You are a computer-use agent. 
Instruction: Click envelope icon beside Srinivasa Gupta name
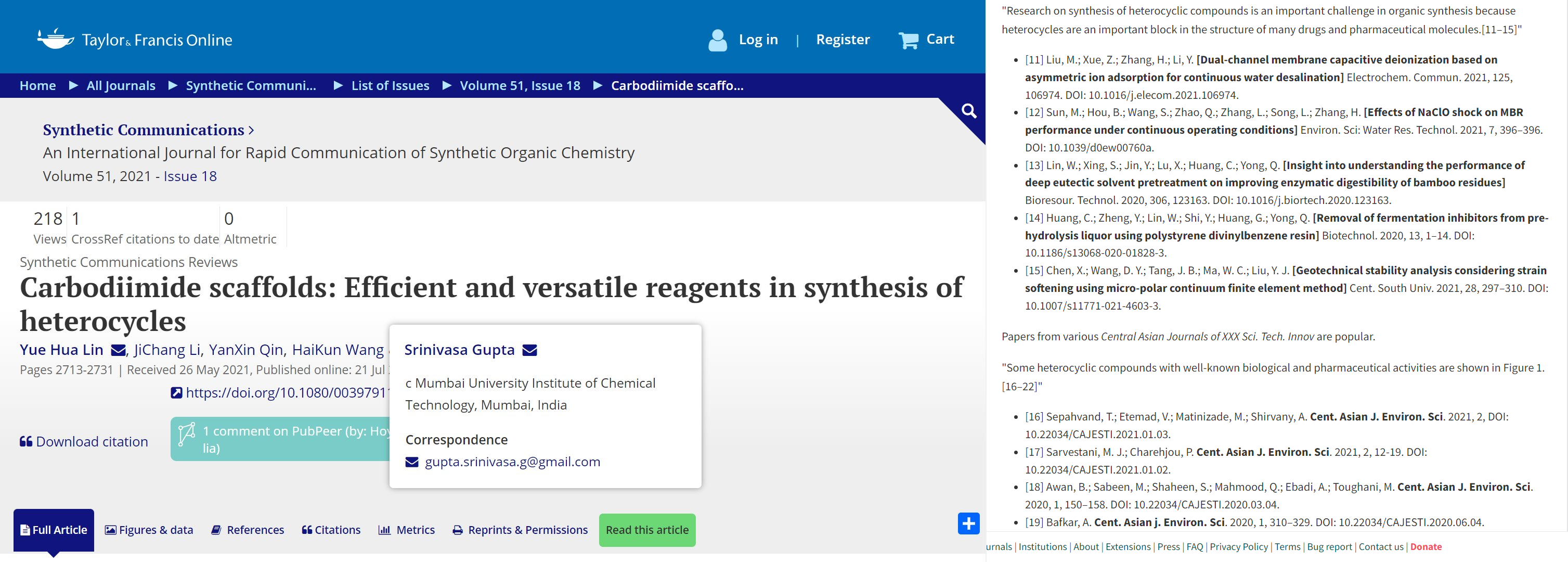coord(529,350)
